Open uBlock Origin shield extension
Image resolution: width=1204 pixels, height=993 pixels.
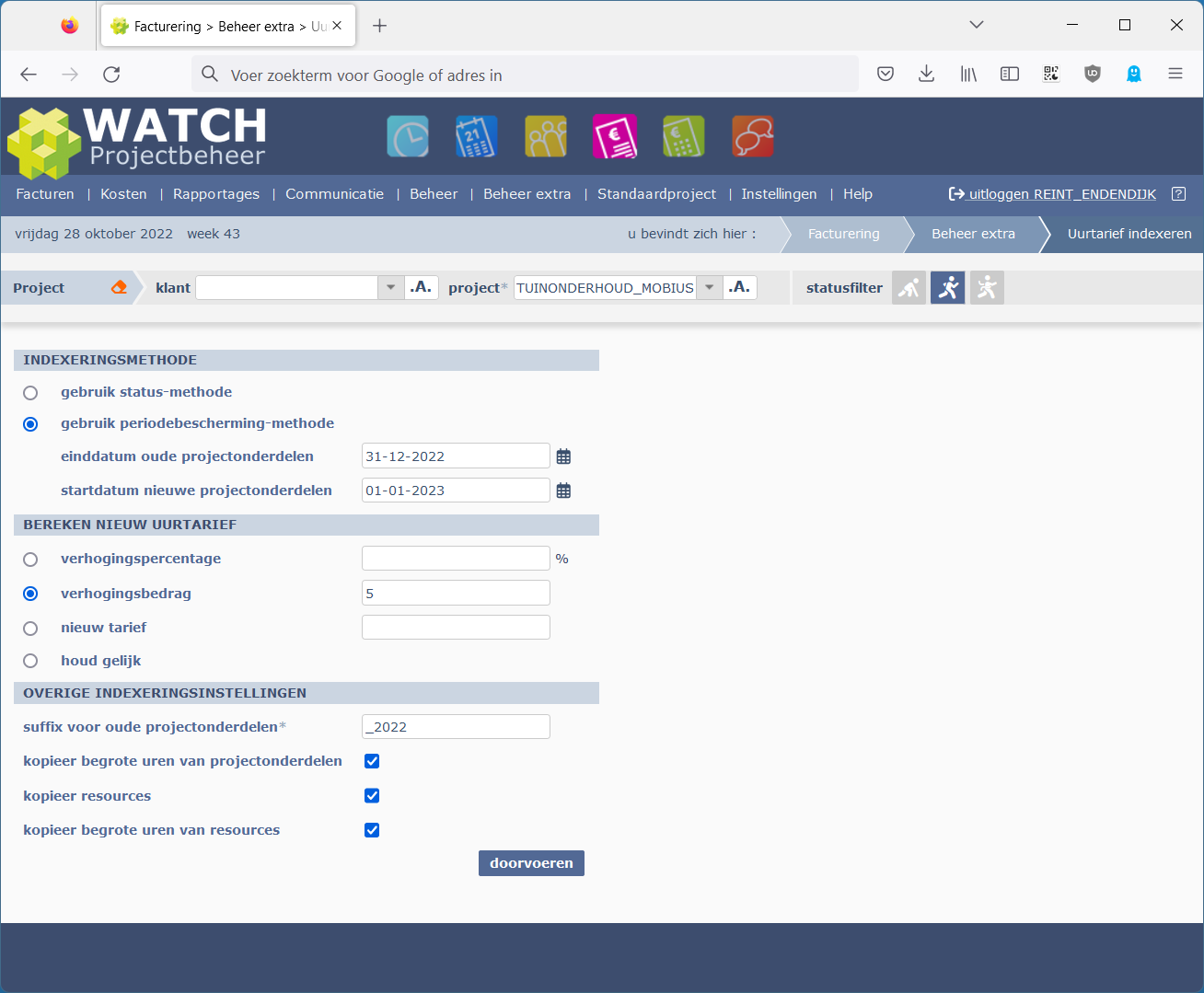point(1093,74)
